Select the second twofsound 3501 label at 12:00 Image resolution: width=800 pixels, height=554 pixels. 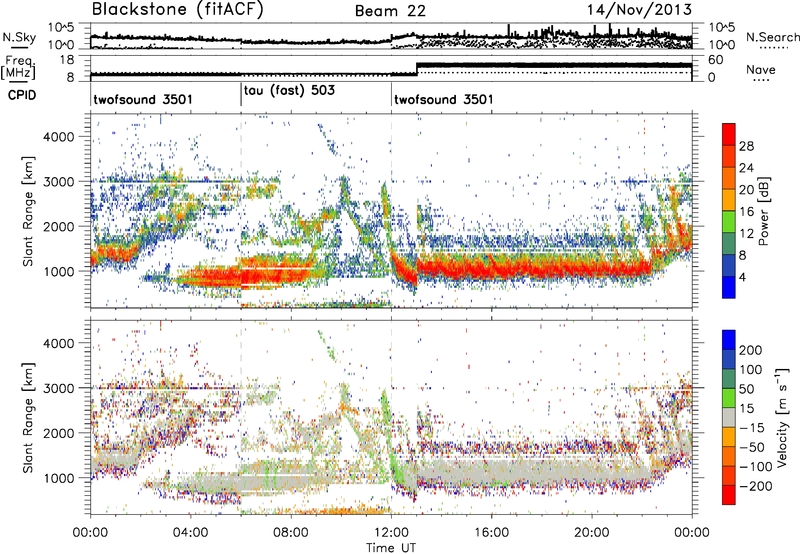[444, 99]
